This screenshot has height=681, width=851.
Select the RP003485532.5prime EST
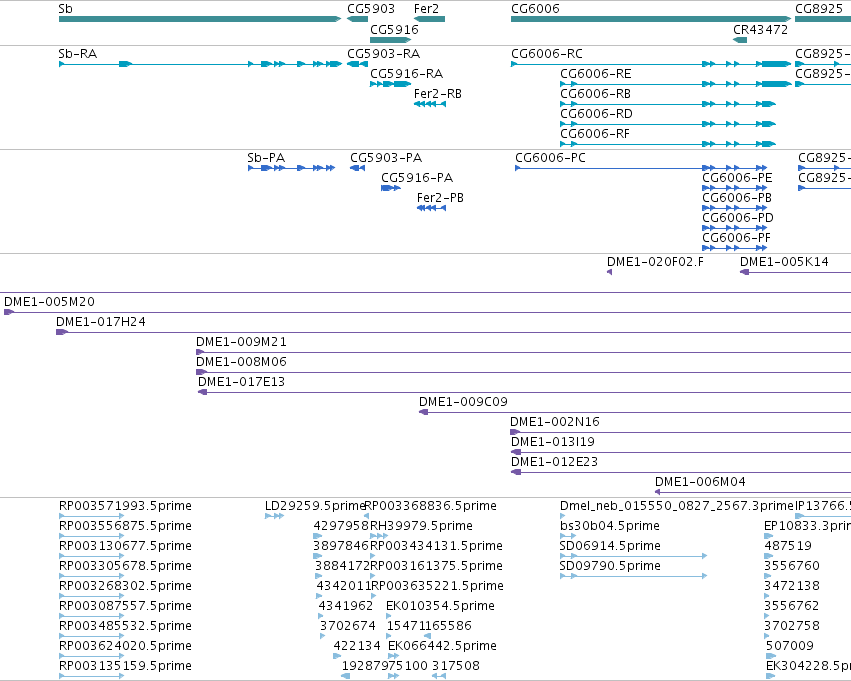[x=92, y=636]
